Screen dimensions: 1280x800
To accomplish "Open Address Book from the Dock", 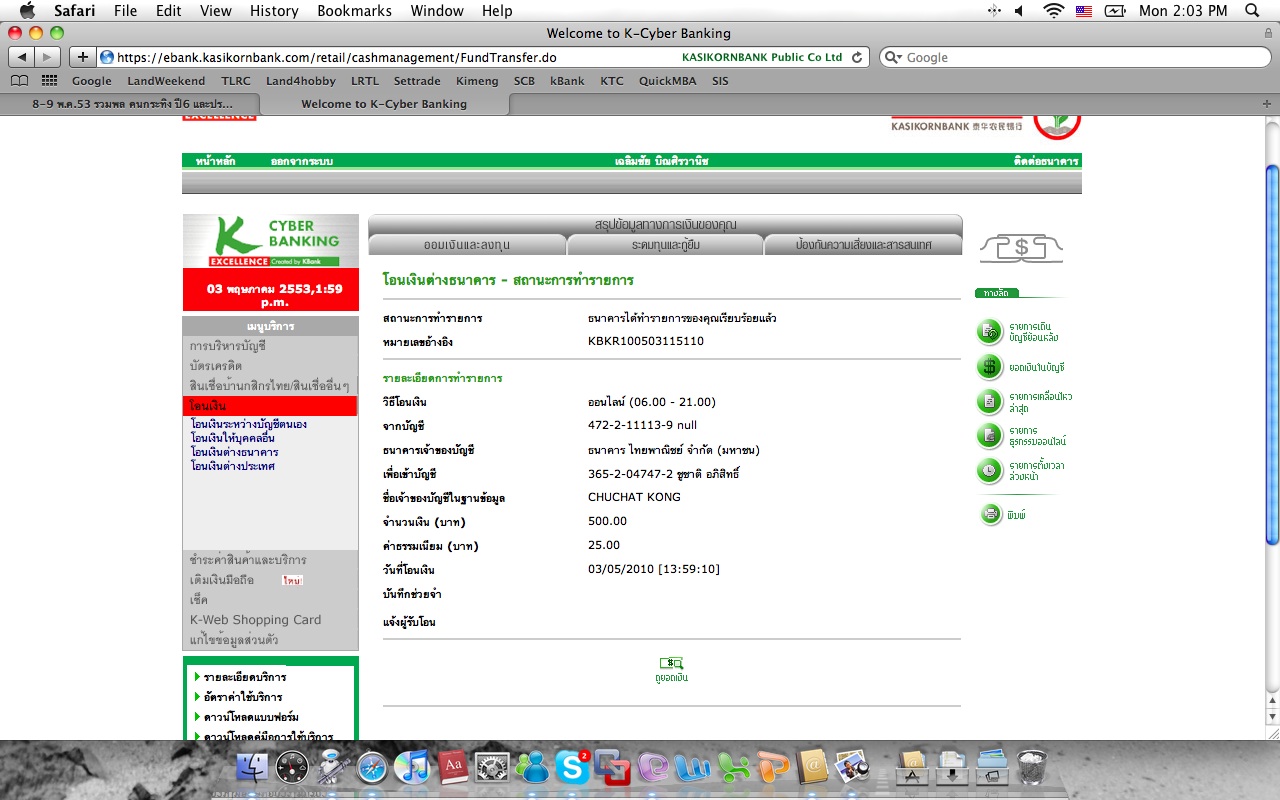I will [813, 767].
